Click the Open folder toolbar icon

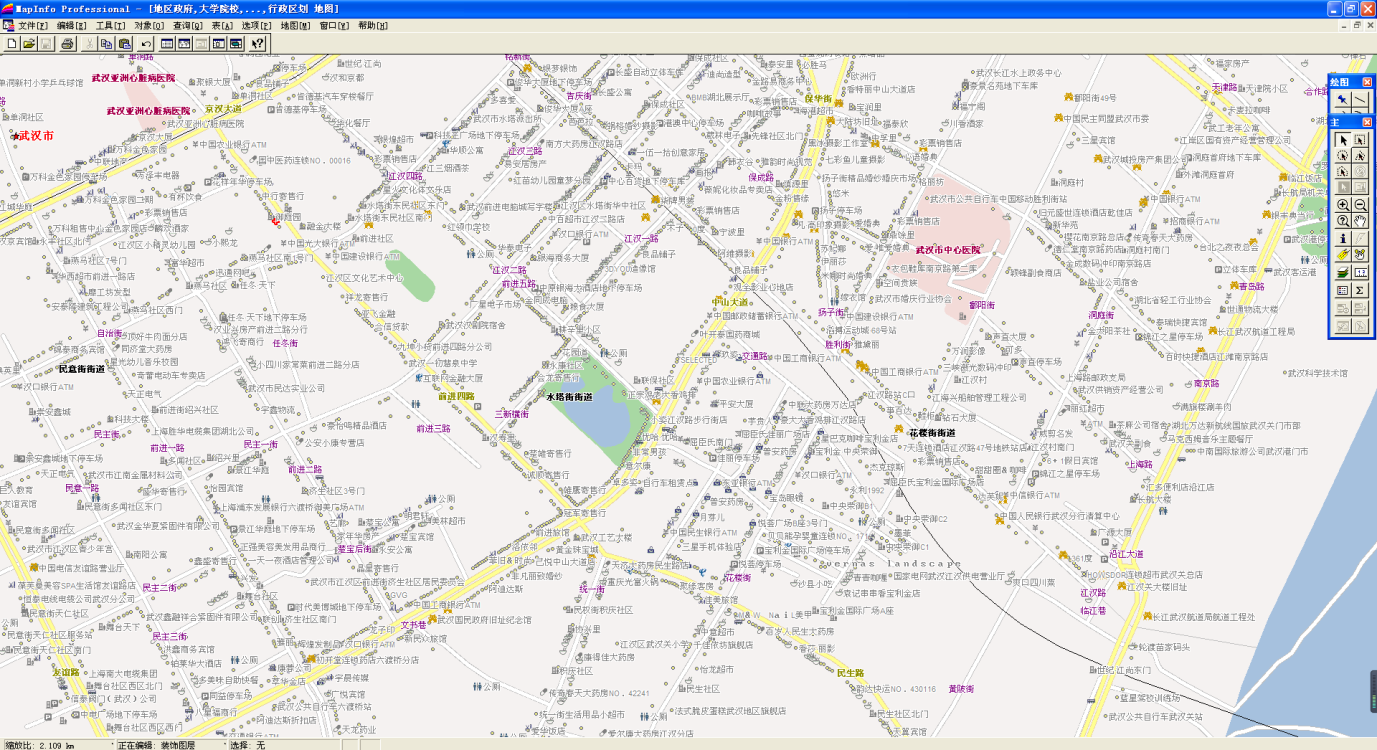pos(30,43)
